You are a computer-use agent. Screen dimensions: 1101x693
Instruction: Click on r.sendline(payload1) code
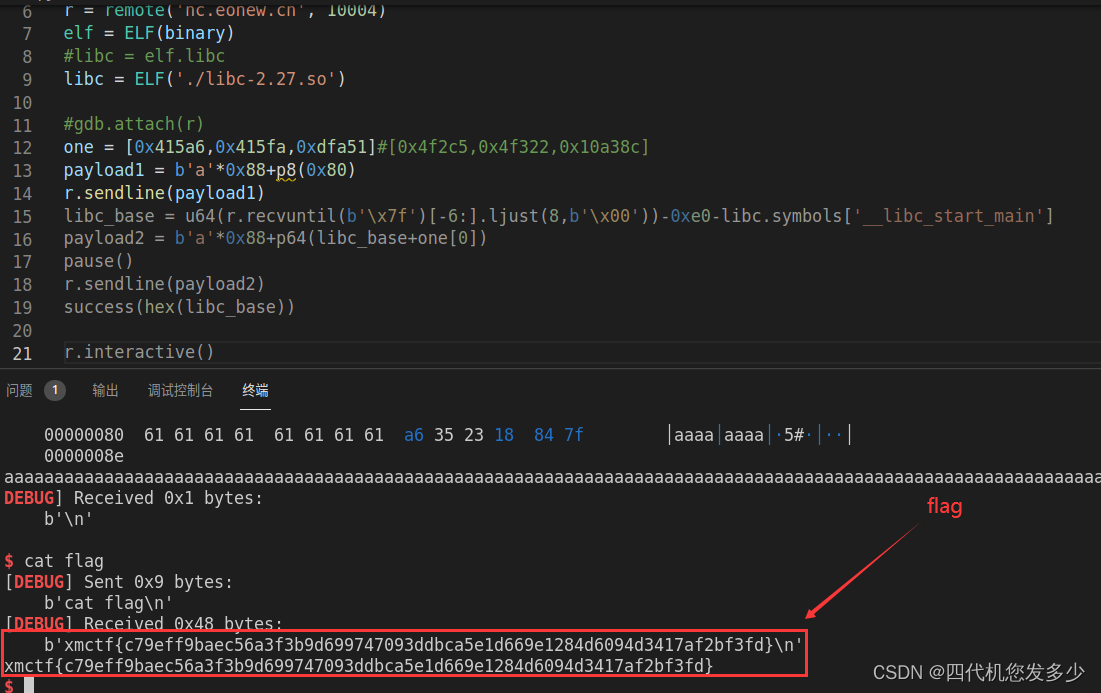point(164,192)
